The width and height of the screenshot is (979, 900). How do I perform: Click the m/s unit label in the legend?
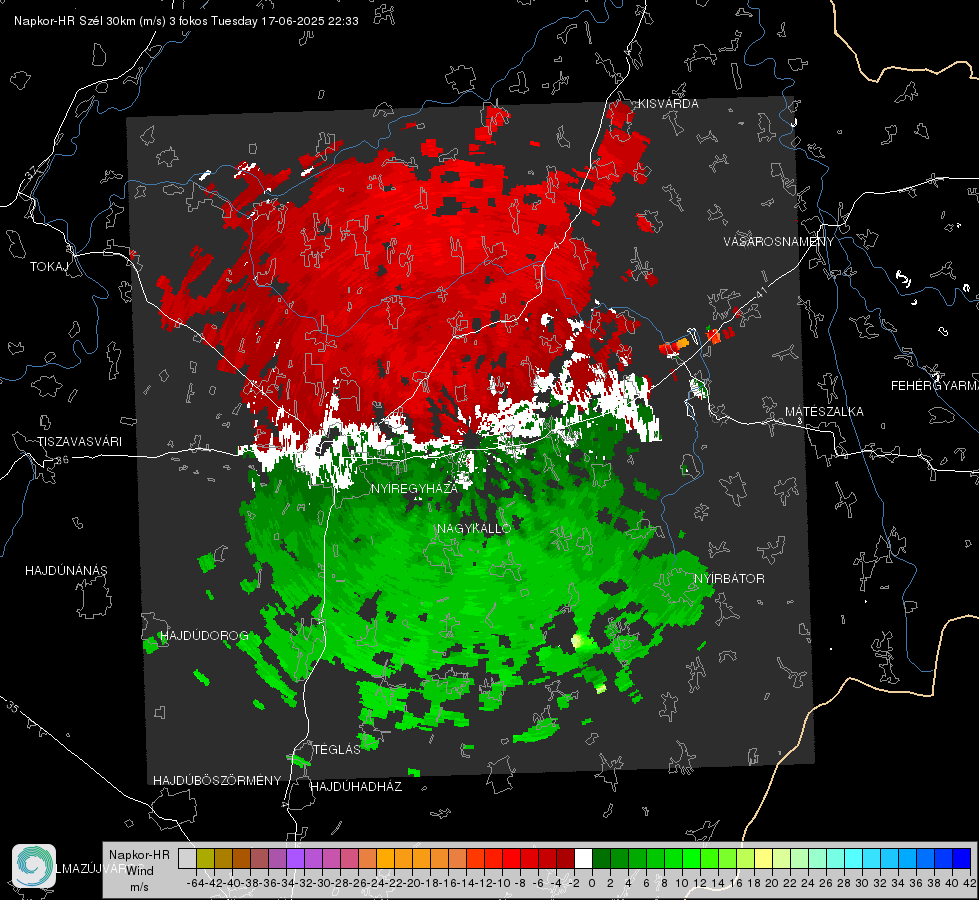139,887
